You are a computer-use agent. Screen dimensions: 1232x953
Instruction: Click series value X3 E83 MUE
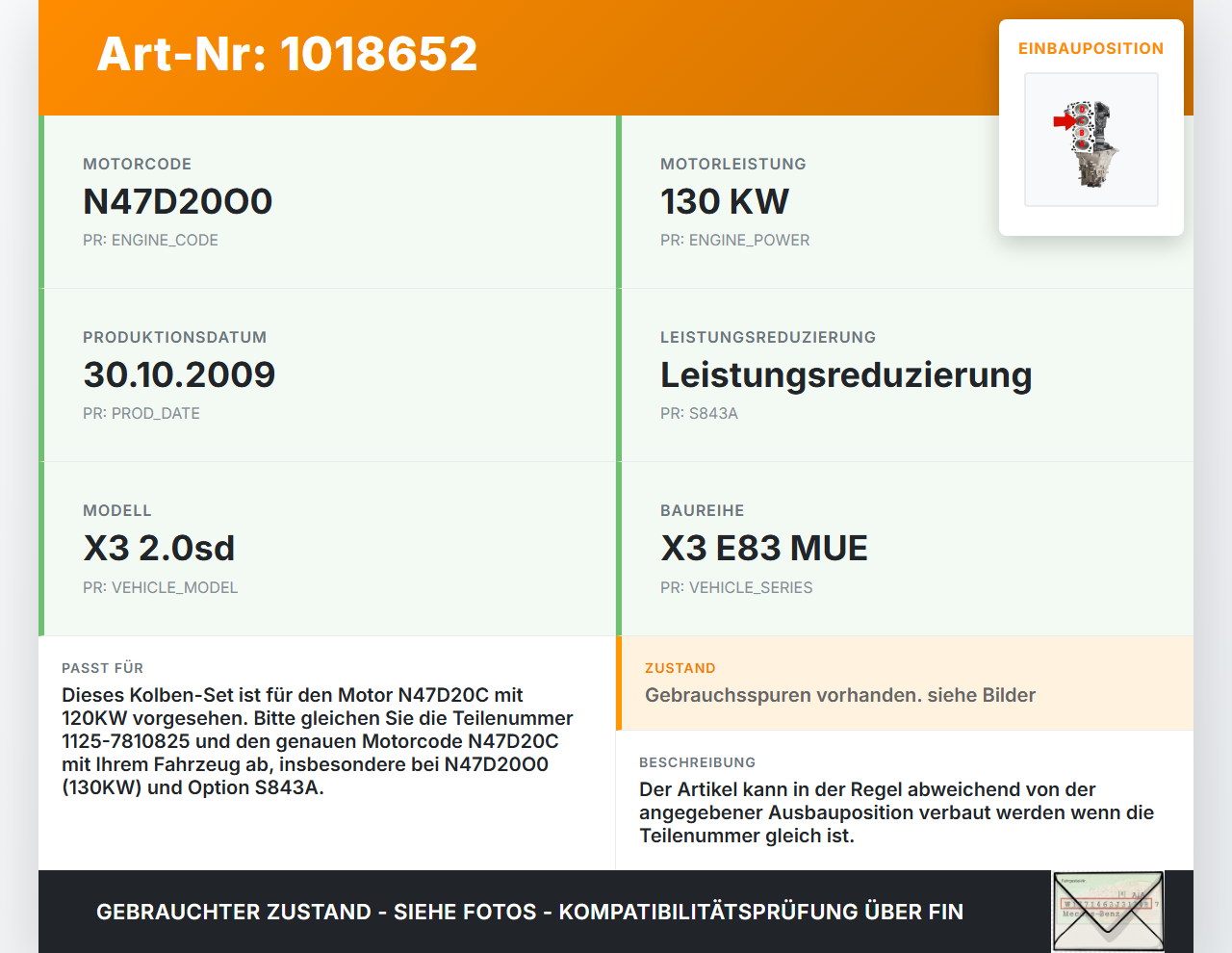click(x=764, y=548)
